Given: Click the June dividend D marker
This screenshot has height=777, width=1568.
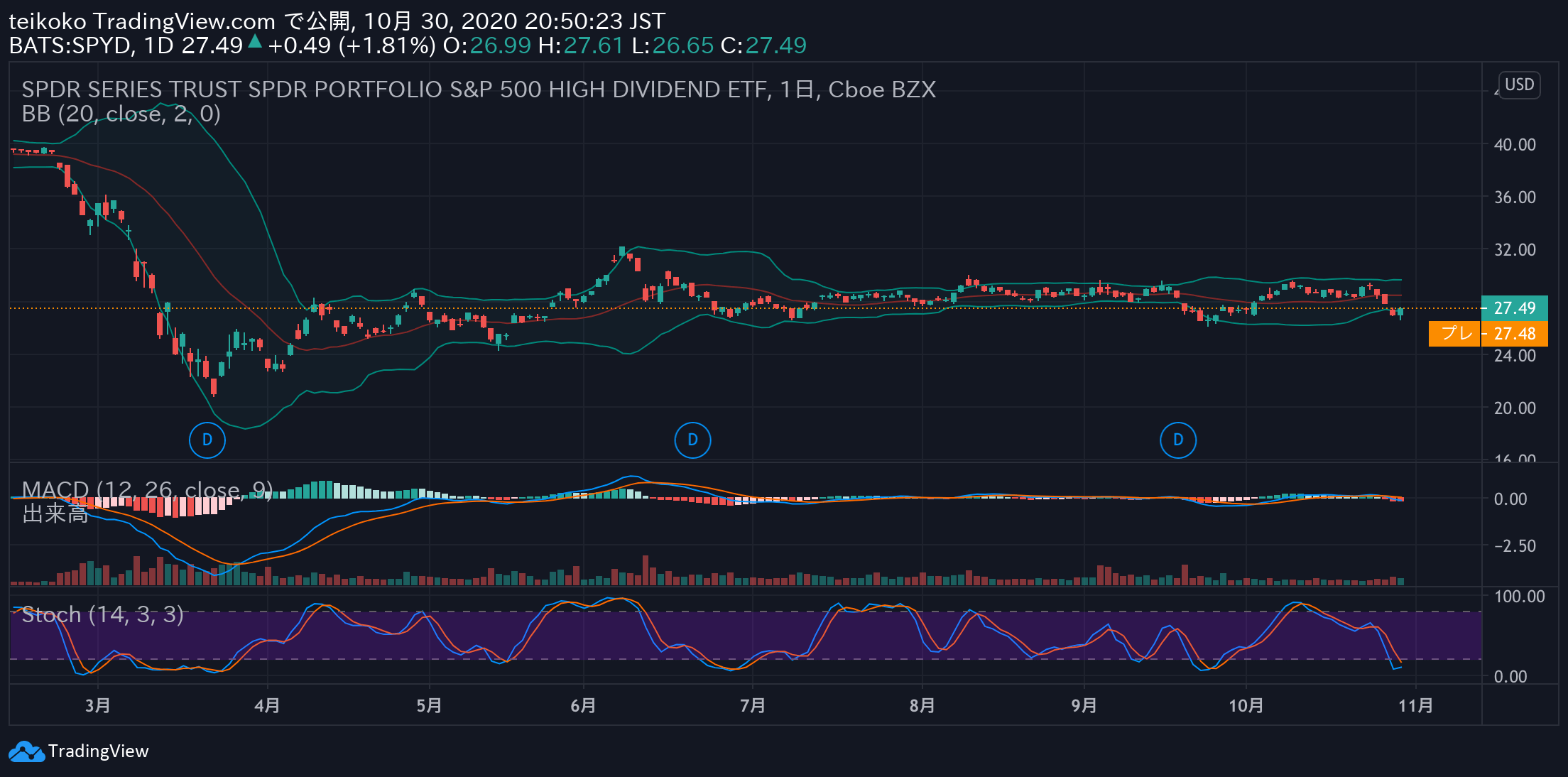Looking at the screenshot, I should click(x=692, y=440).
